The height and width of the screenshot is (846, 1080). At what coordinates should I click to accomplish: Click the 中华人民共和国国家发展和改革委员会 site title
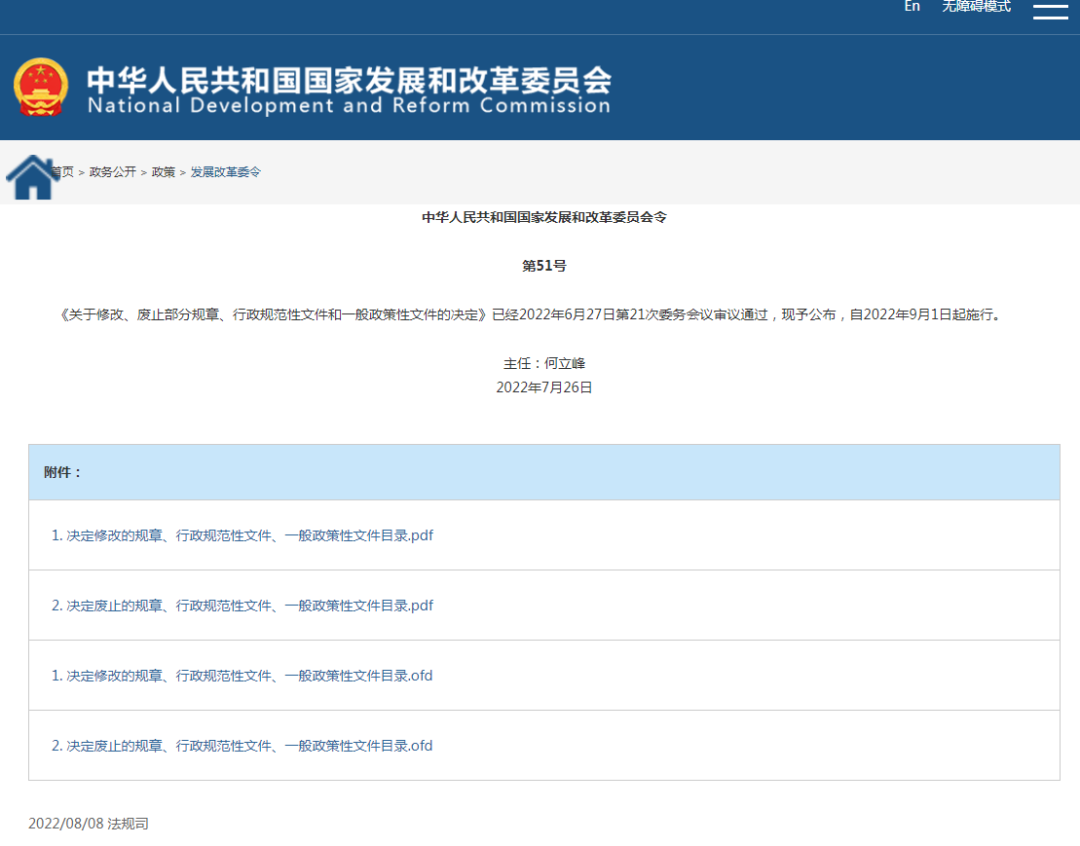[349, 78]
